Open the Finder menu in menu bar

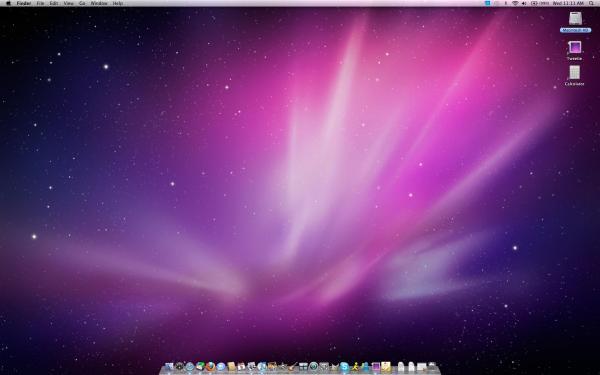(24, 3)
